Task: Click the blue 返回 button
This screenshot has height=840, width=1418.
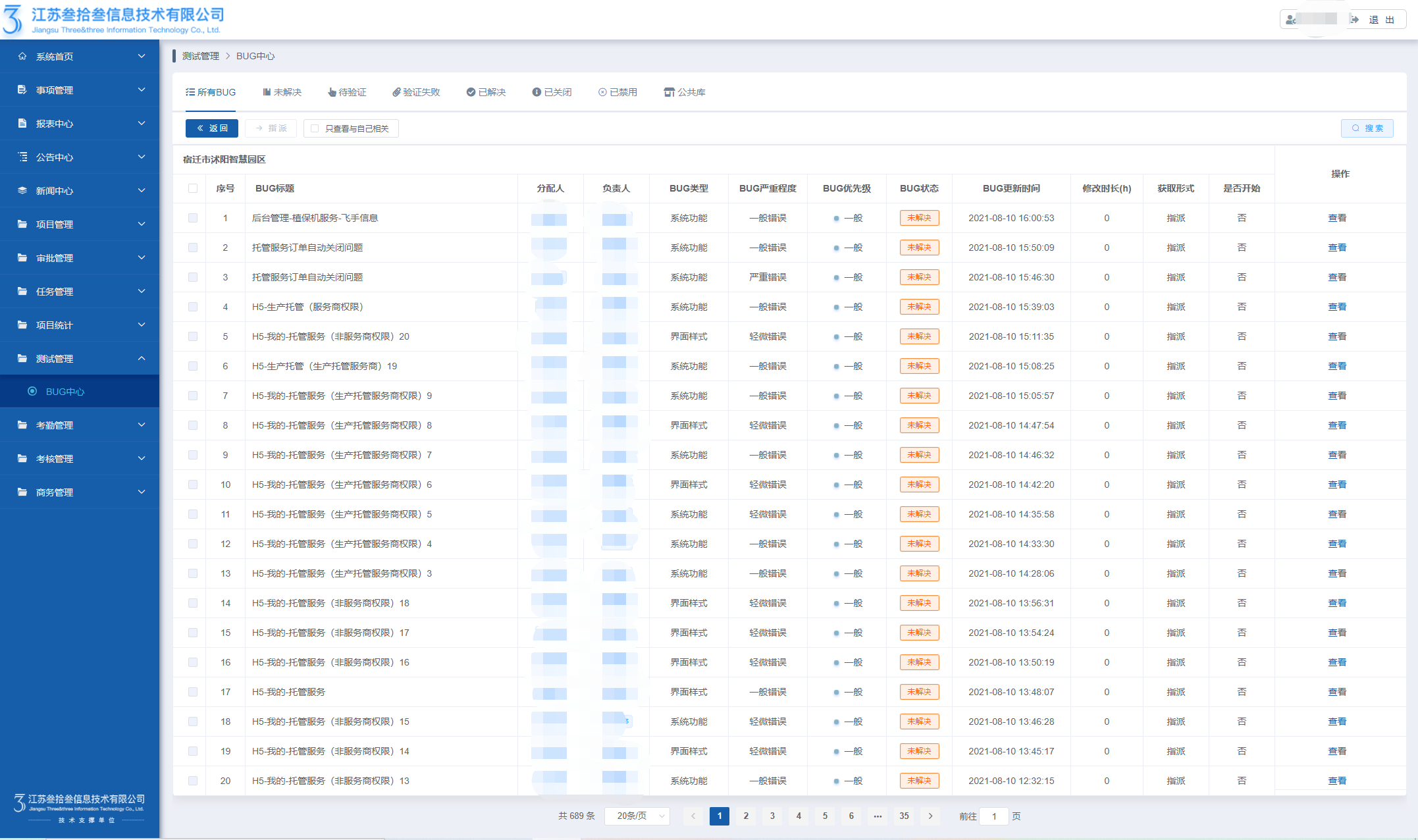Action: click(212, 128)
